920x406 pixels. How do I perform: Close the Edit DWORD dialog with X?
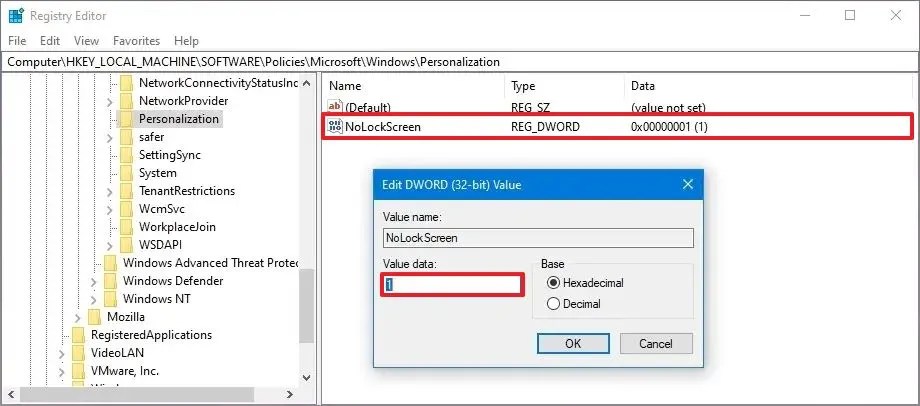688,185
